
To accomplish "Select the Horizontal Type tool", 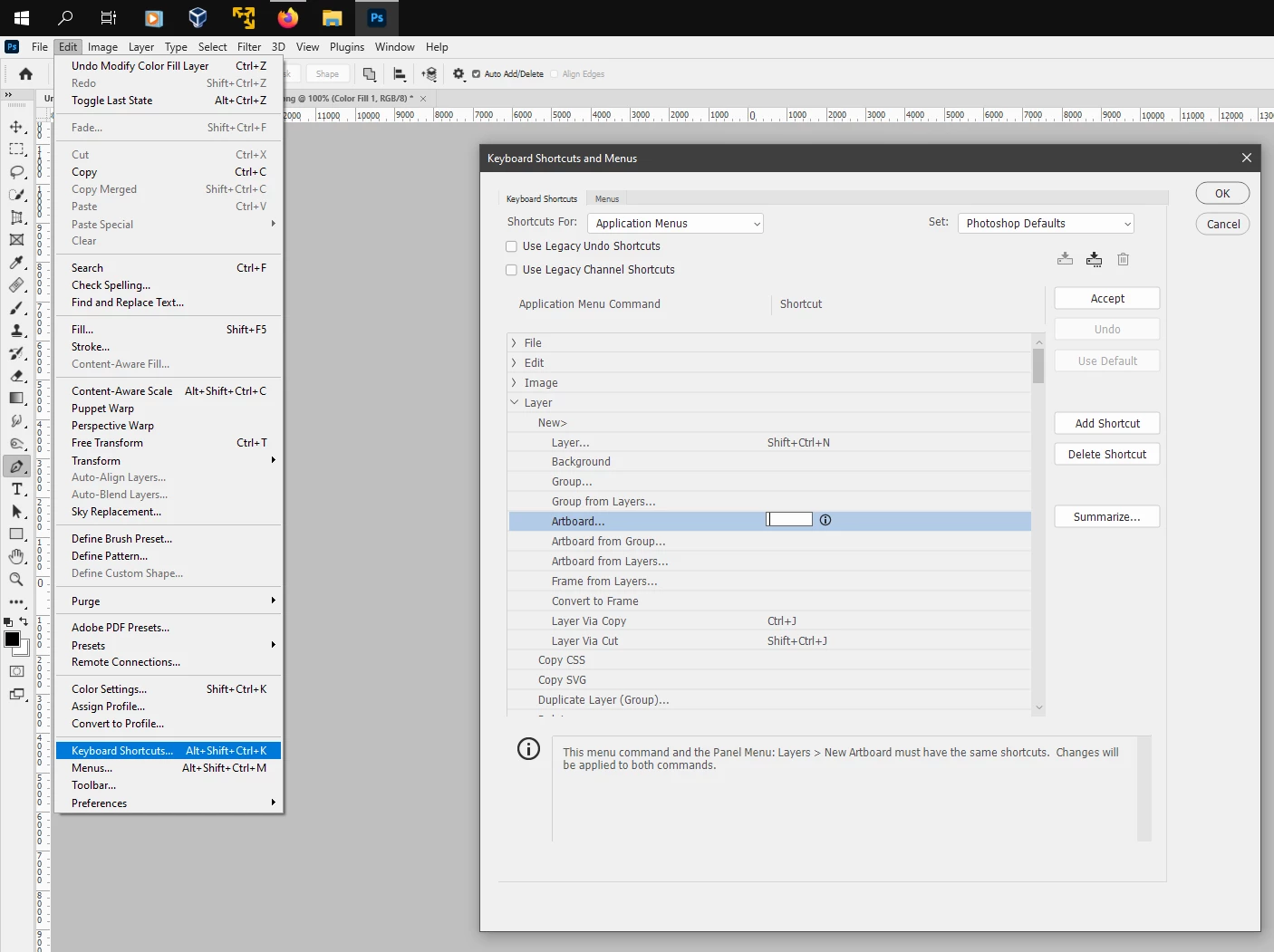I will coord(16,489).
